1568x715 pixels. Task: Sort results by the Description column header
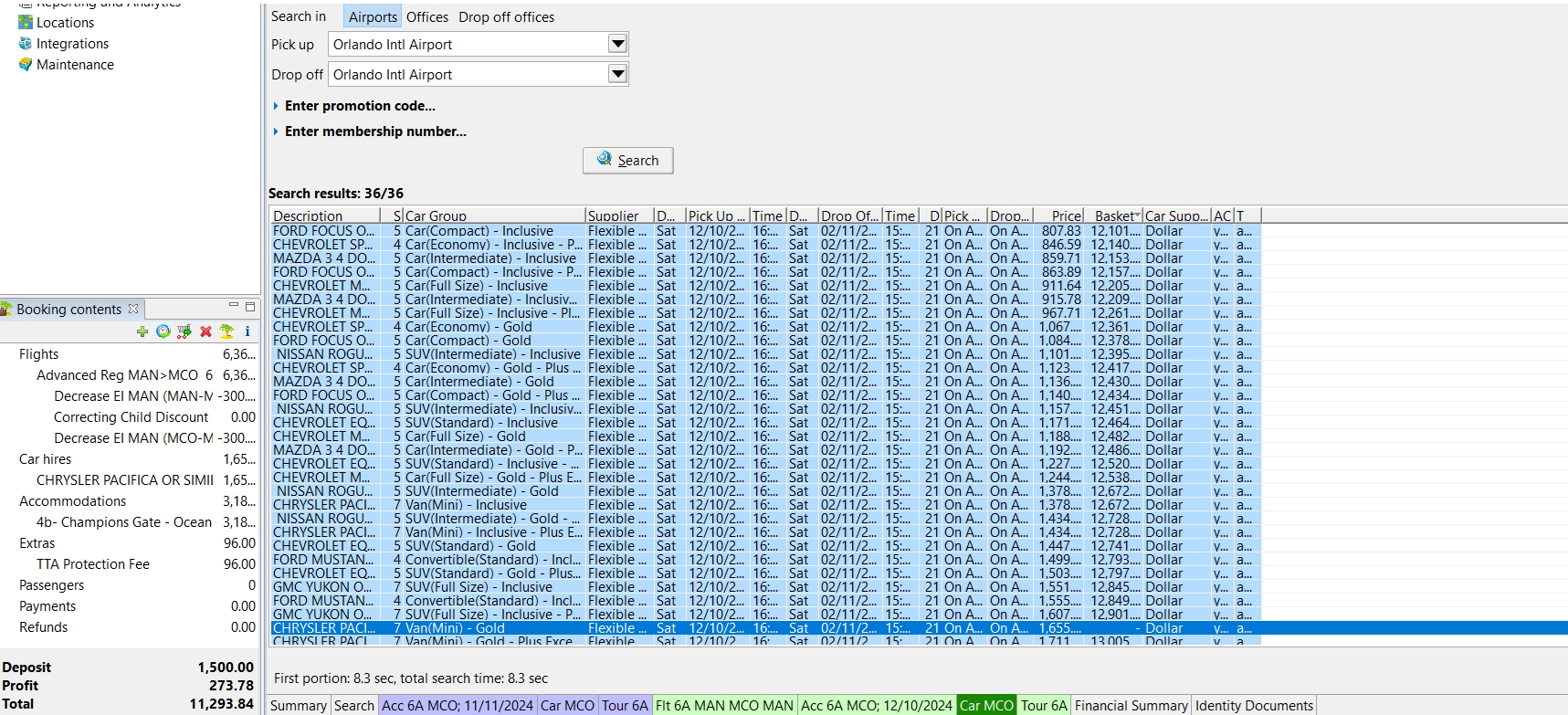point(325,216)
